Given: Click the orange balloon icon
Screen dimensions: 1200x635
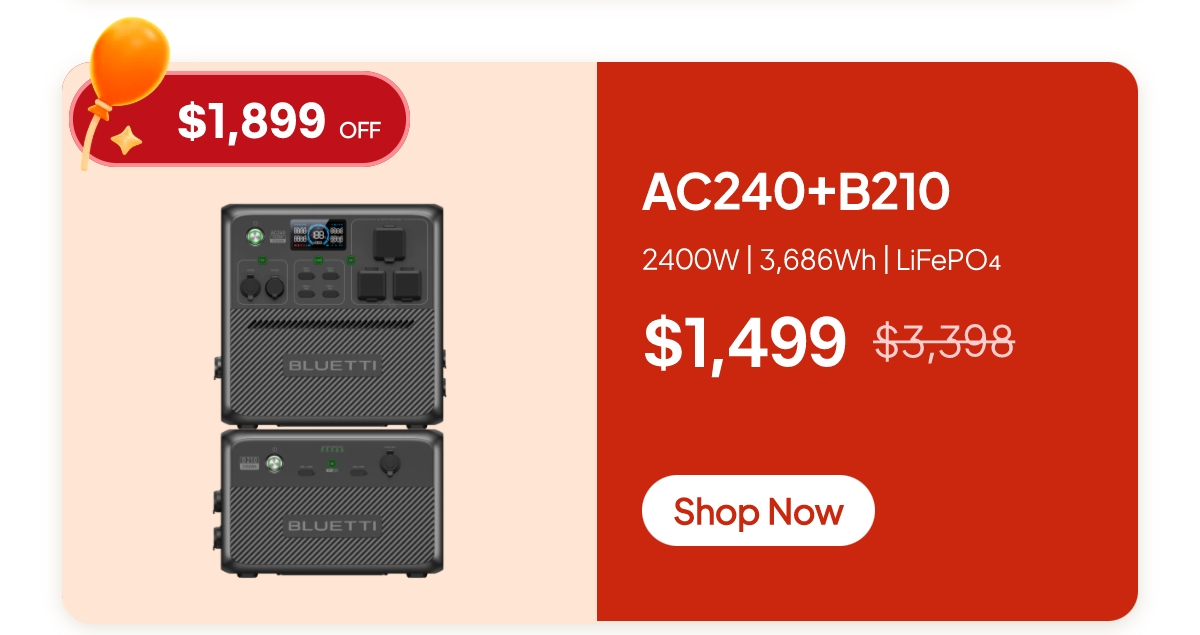Looking at the screenshot, I should pos(128,62).
